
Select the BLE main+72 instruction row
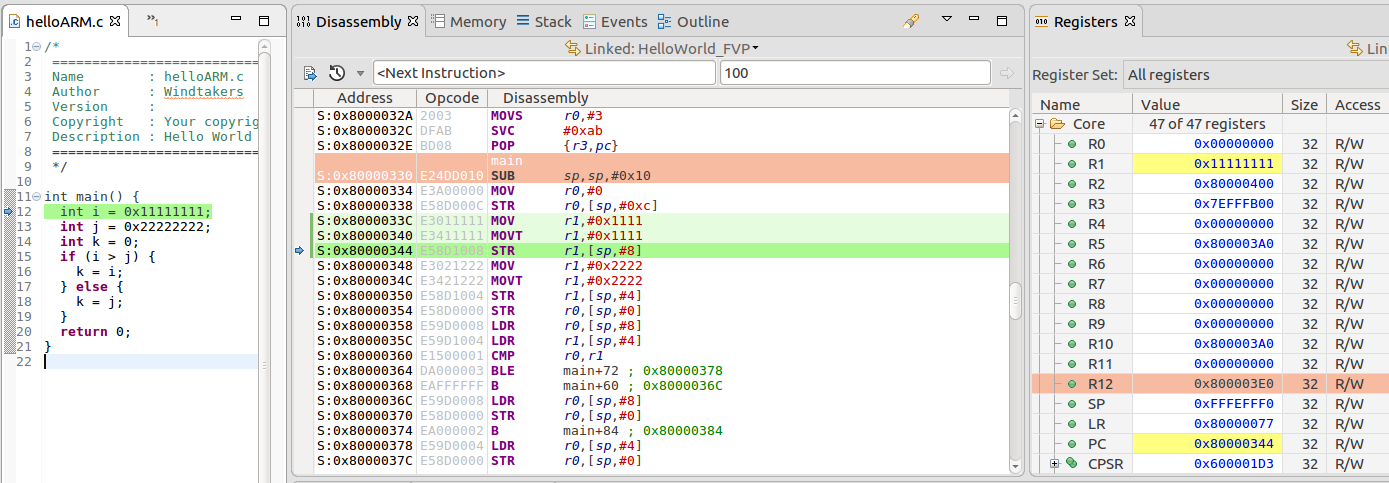click(x=661, y=370)
